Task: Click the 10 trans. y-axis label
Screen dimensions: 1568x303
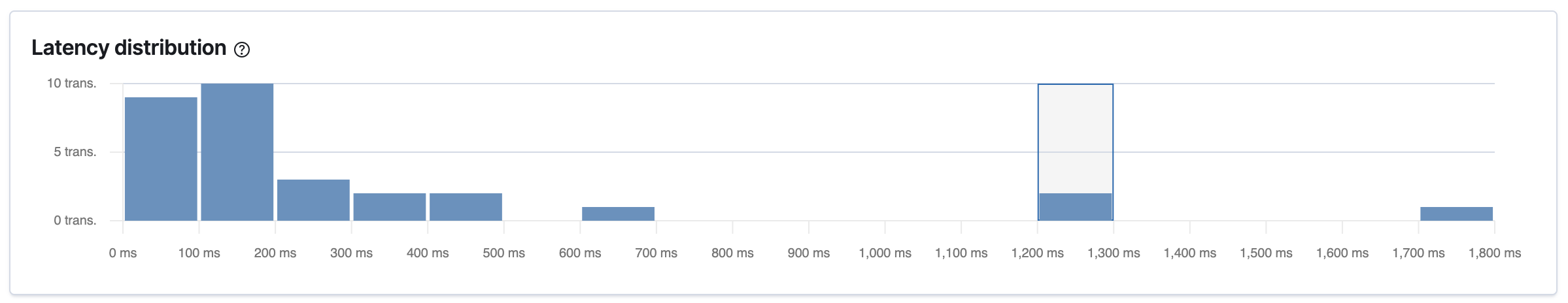Action: (71, 83)
